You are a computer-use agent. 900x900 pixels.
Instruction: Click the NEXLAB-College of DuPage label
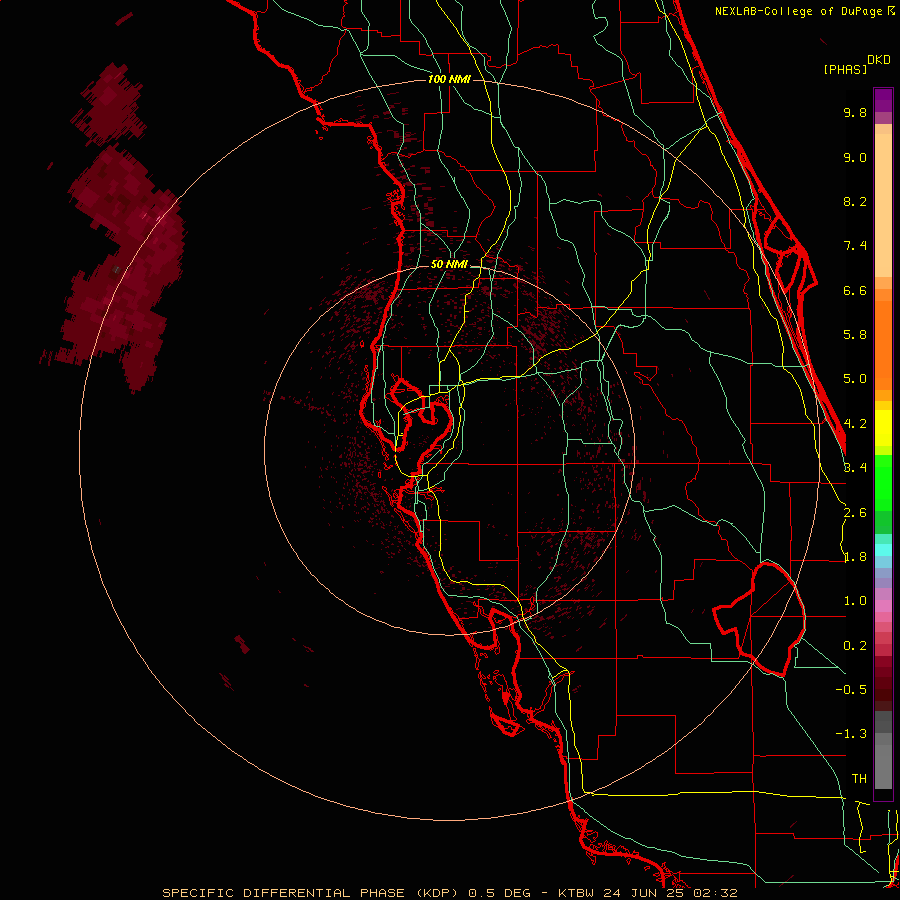(800, 11)
